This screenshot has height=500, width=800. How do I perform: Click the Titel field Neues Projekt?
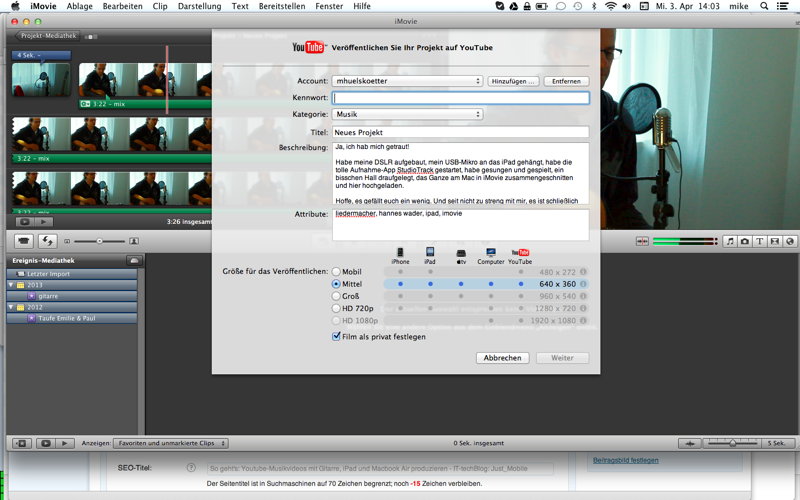tap(461, 132)
